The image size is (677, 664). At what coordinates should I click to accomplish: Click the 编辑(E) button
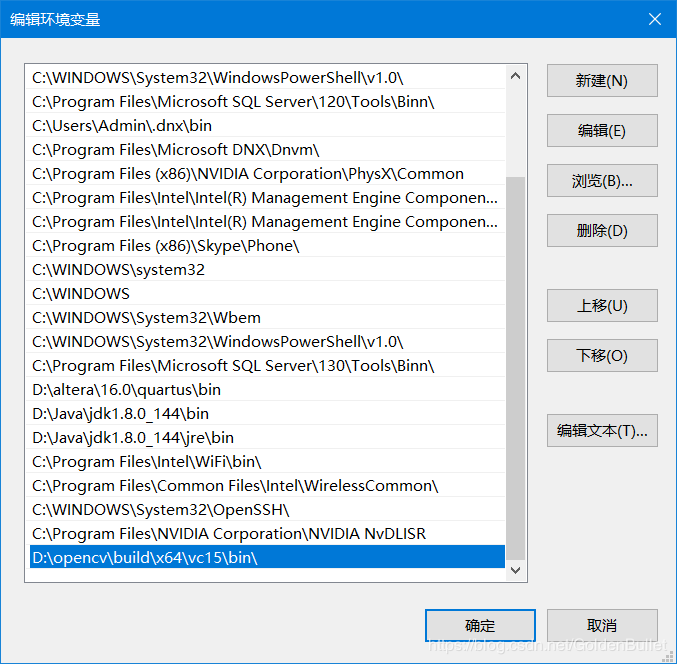click(x=602, y=130)
